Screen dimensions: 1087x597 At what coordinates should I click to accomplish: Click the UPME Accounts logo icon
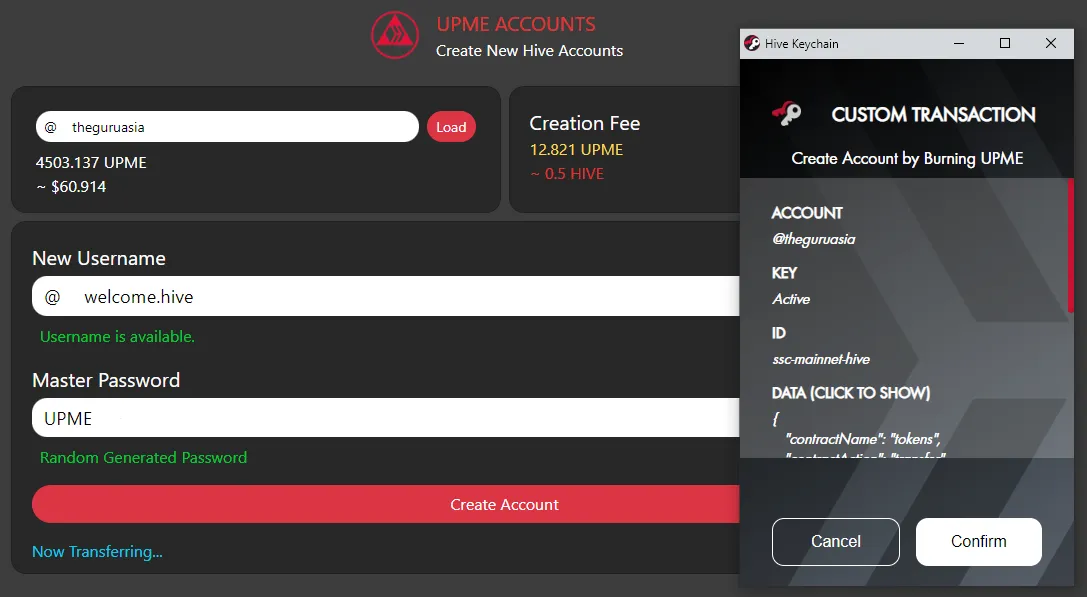point(394,35)
